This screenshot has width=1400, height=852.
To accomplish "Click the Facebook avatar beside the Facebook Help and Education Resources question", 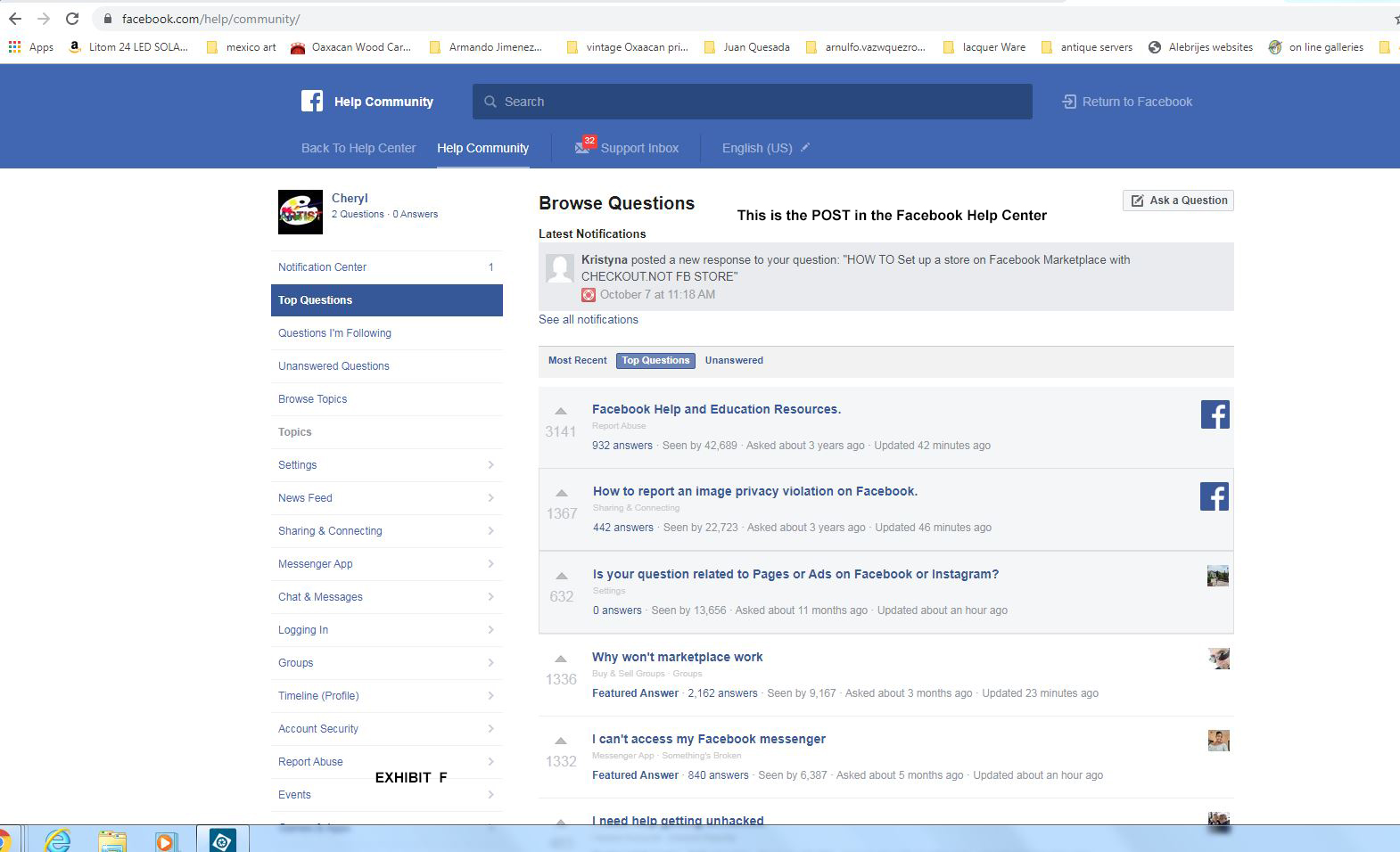I will coord(1215,414).
